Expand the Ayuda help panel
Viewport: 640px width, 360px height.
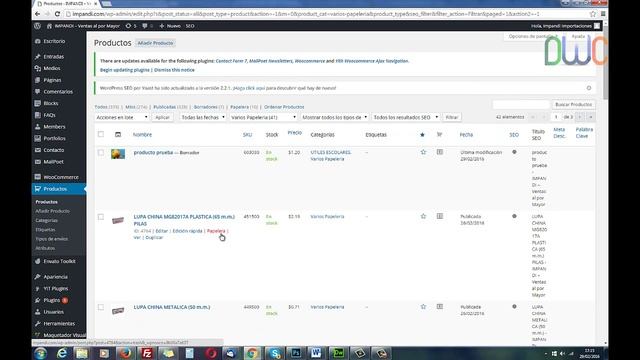579,36
